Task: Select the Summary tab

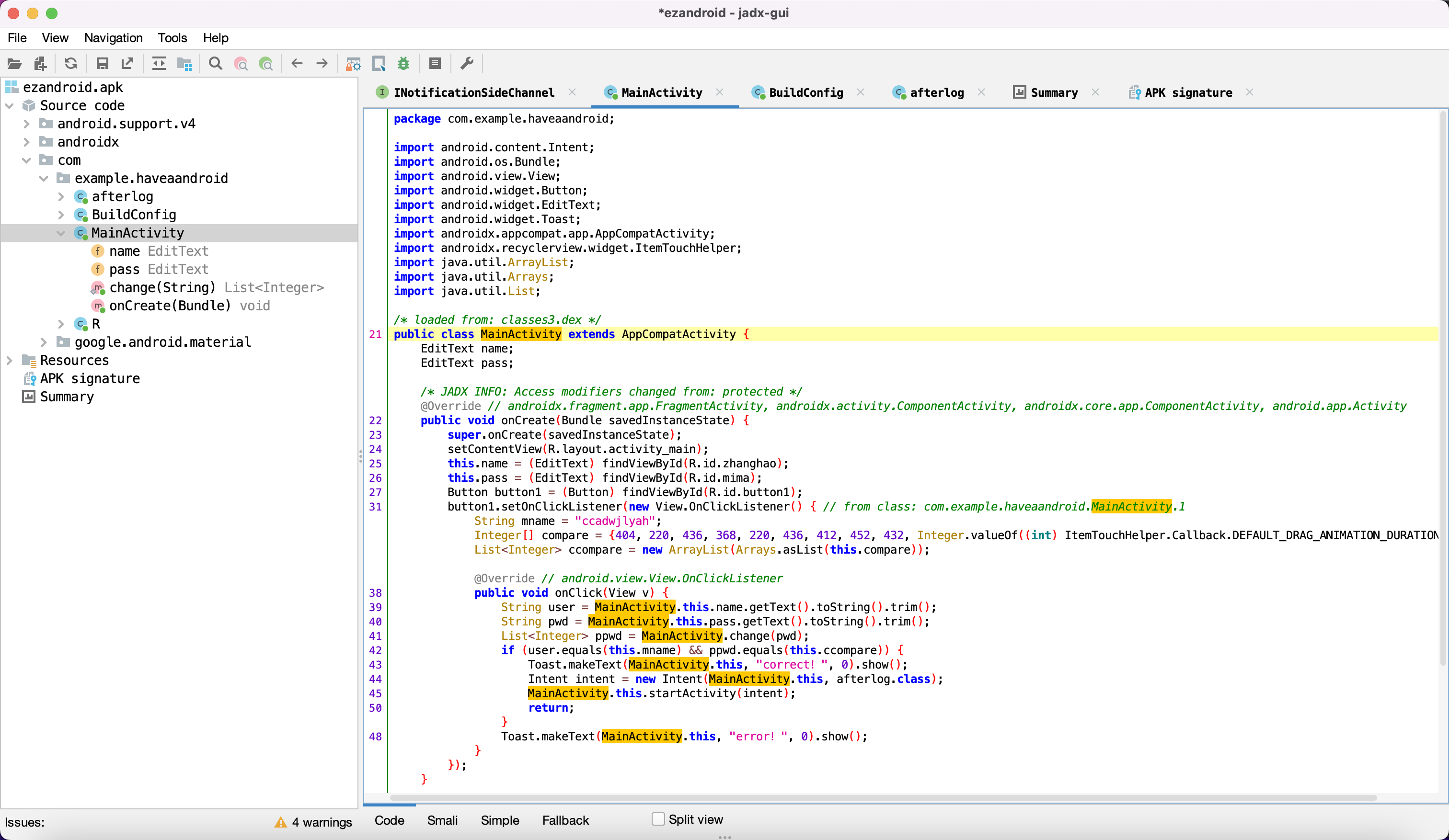Action: click(1053, 92)
